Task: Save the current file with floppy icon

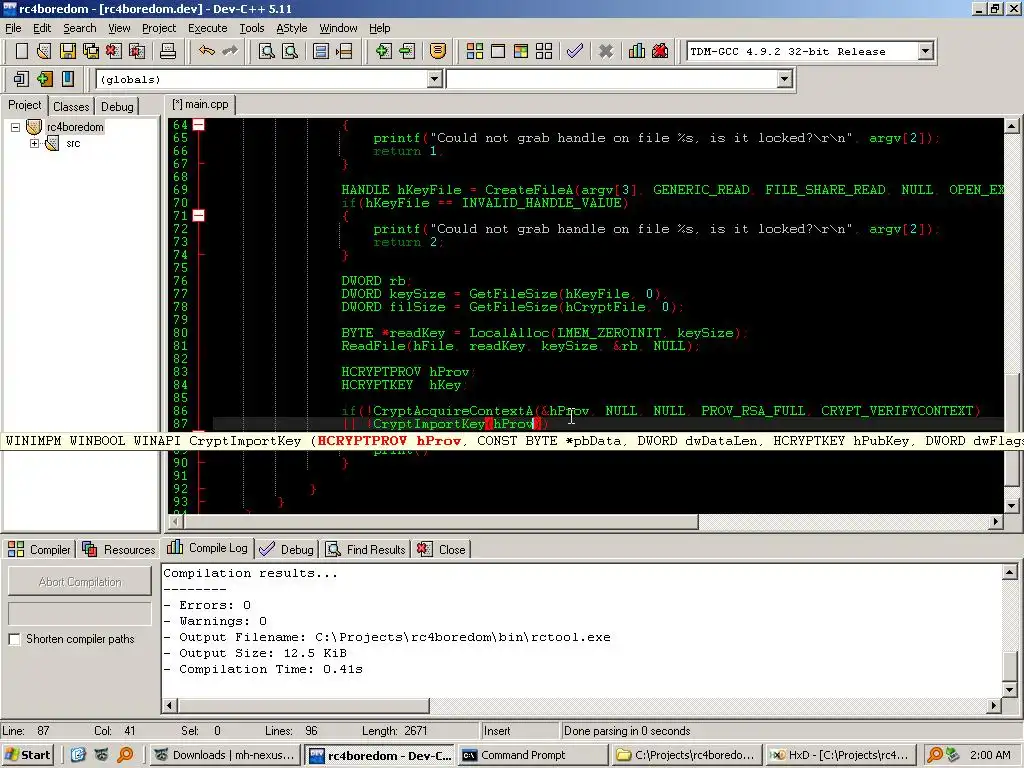Action: tap(67, 51)
